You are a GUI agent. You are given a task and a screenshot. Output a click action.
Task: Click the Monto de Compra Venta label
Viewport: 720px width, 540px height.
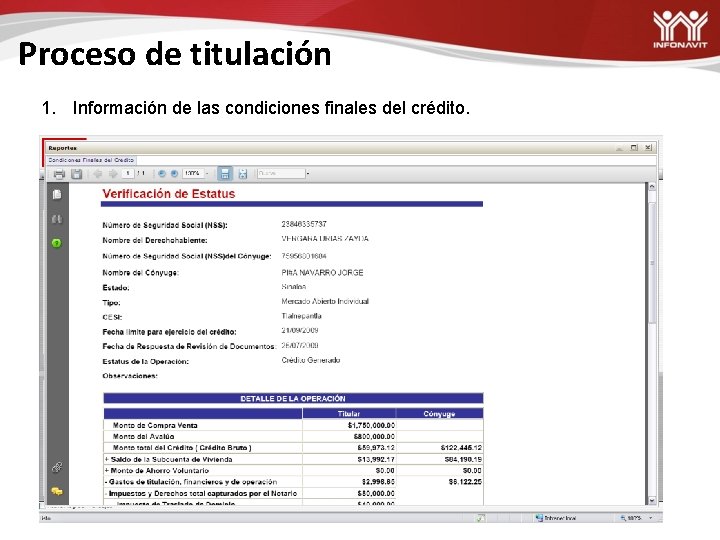click(155, 425)
